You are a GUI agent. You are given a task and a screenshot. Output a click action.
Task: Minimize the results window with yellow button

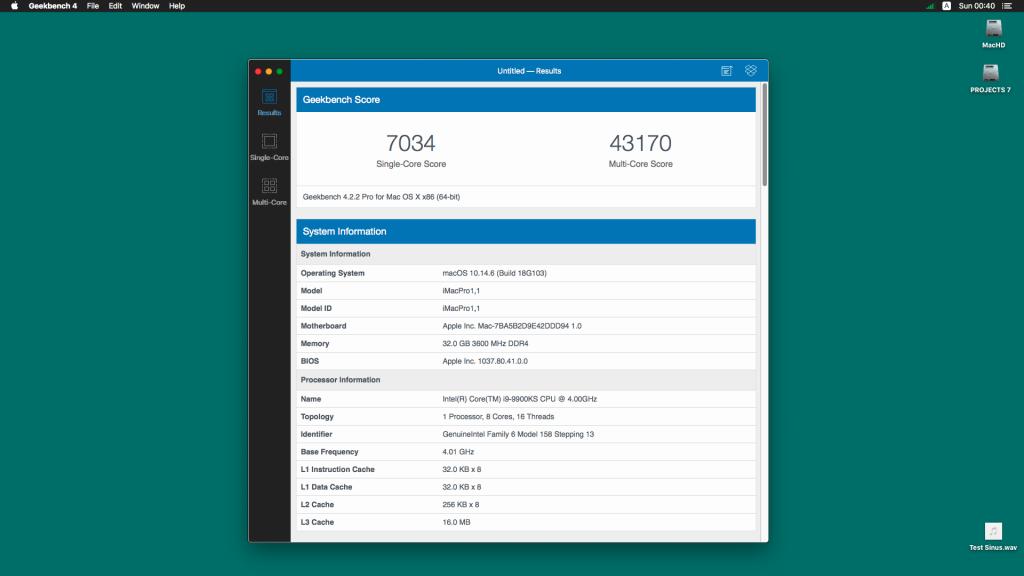pyautogui.click(x=268, y=71)
